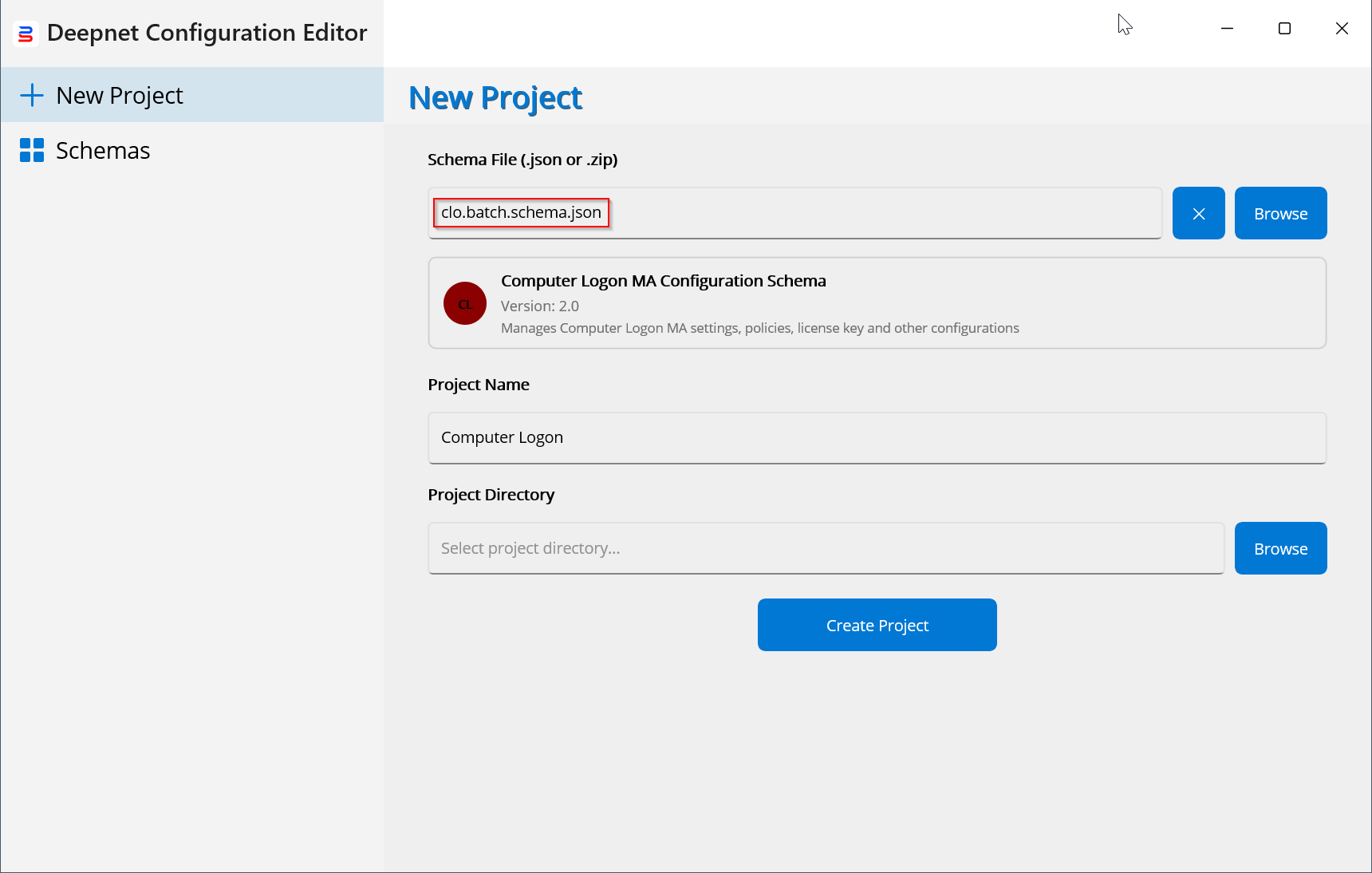Click the plus icon beside New Project

click(32, 95)
